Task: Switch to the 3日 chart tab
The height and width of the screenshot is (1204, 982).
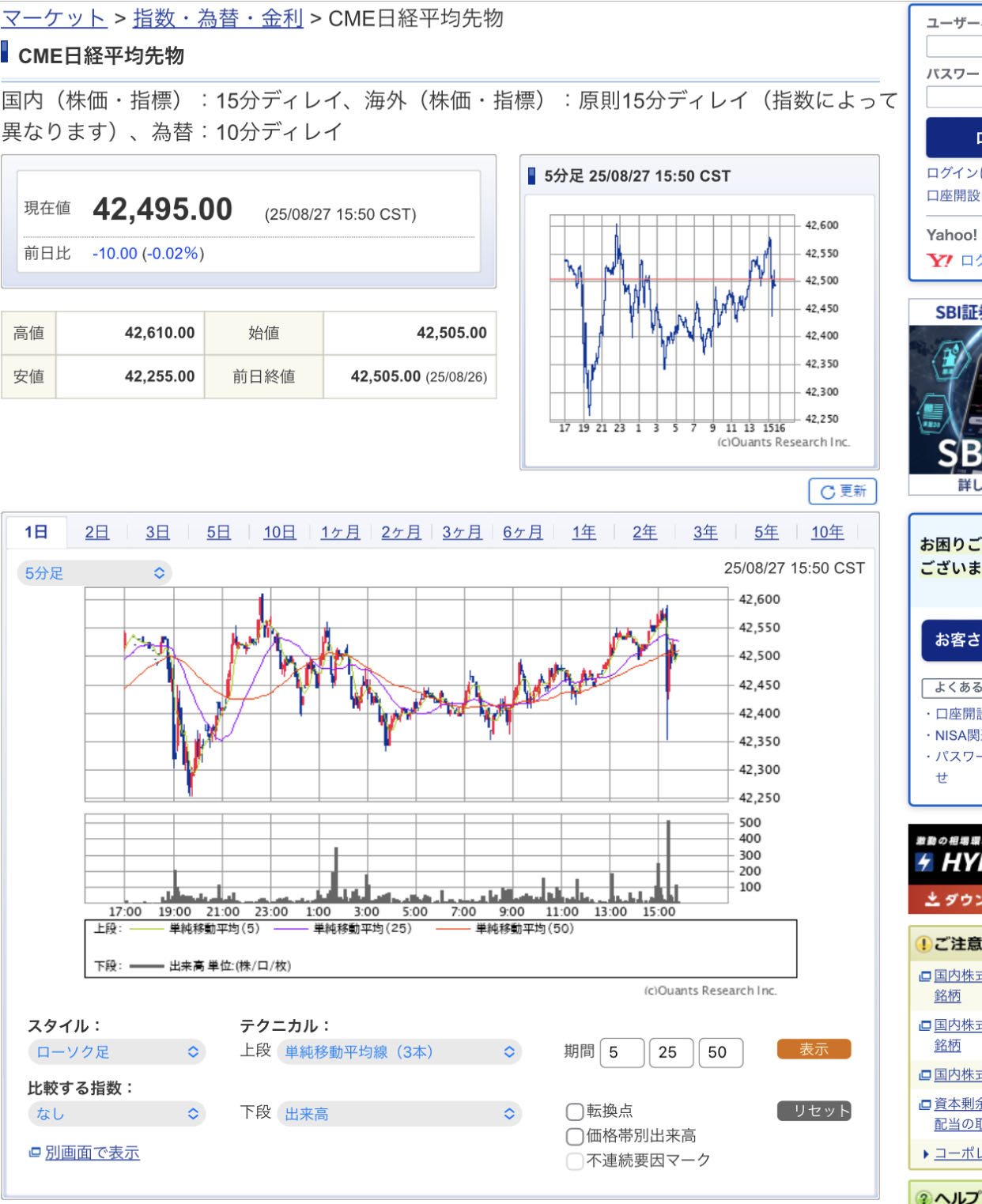Action: coord(157,532)
